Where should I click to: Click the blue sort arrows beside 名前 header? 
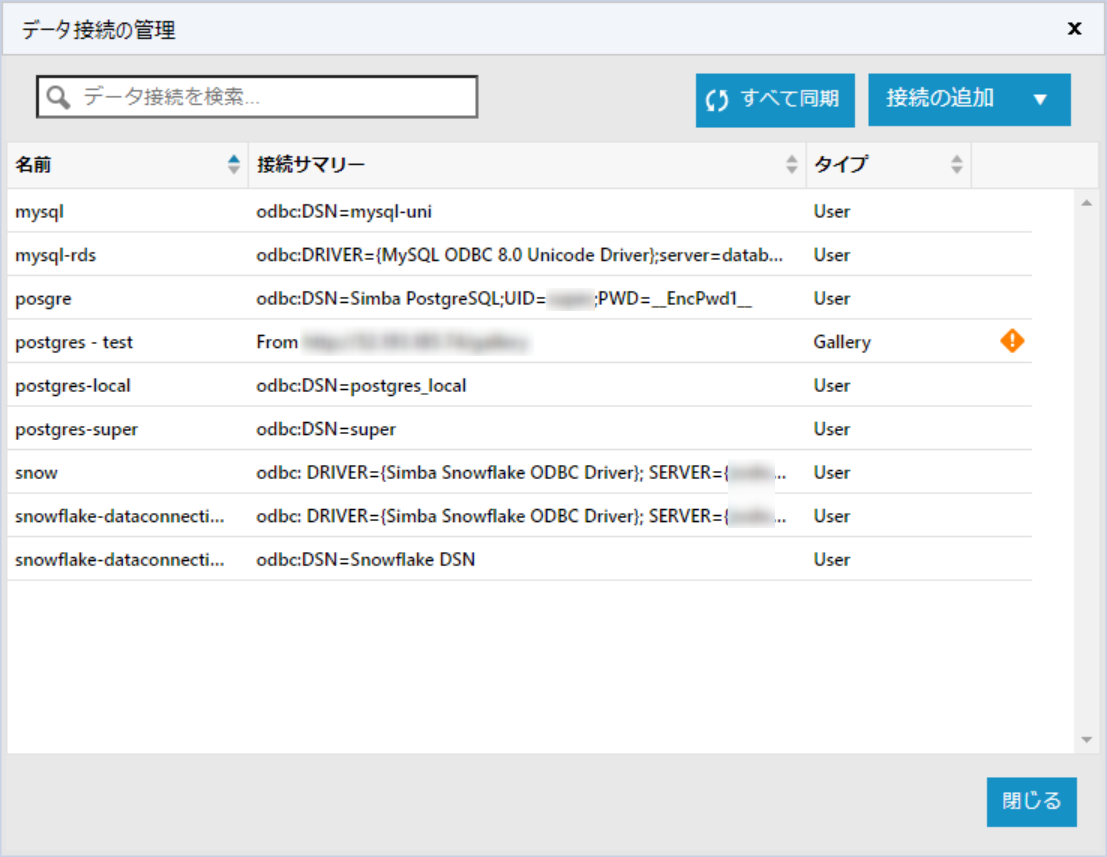232,164
